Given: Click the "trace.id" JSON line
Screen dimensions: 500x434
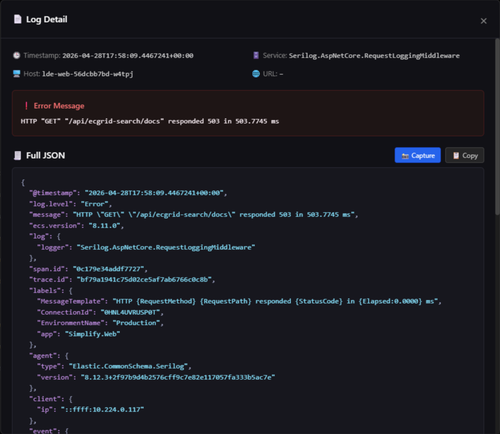Looking at the screenshot, I should tap(122, 280).
